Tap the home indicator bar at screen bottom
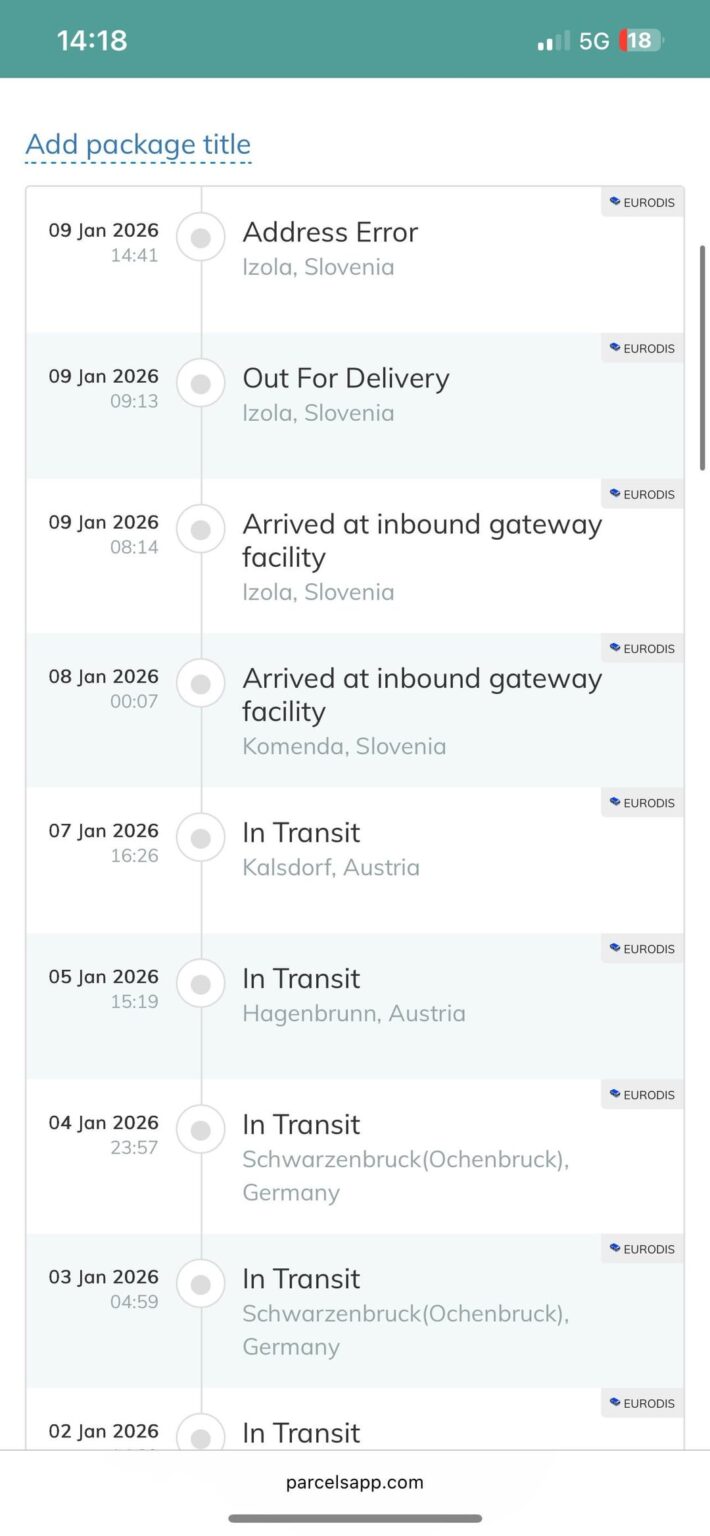 click(354, 1516)
